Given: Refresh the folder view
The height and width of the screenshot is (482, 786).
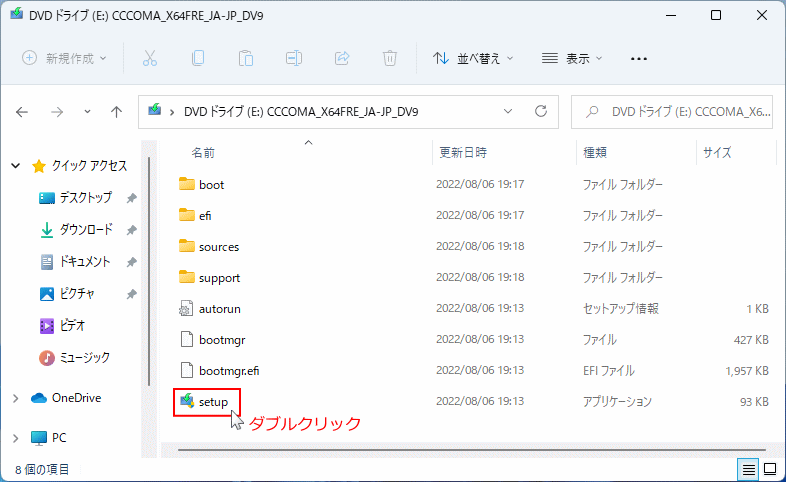Looking at the screenshot, I should pyautogui.click(x=541, y=111).
